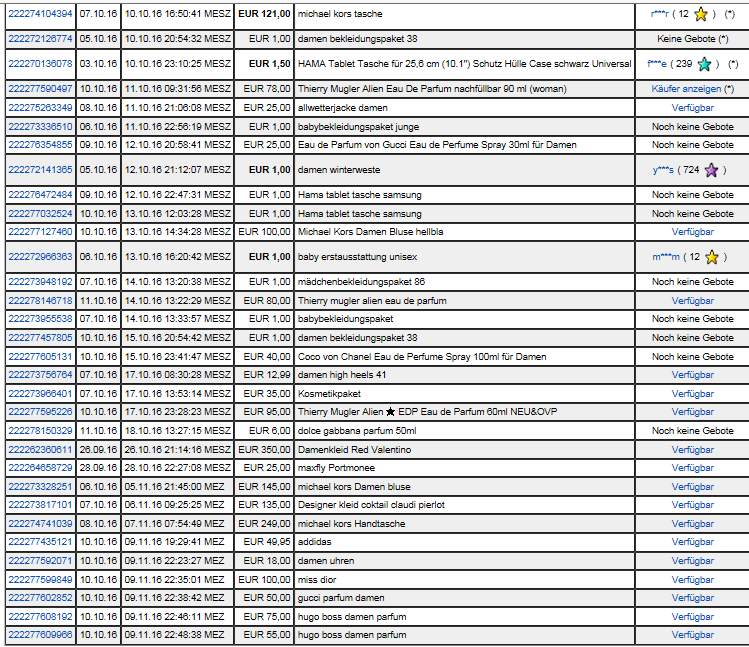
Task: Open item number 222272966363
Action: (40, 257)
